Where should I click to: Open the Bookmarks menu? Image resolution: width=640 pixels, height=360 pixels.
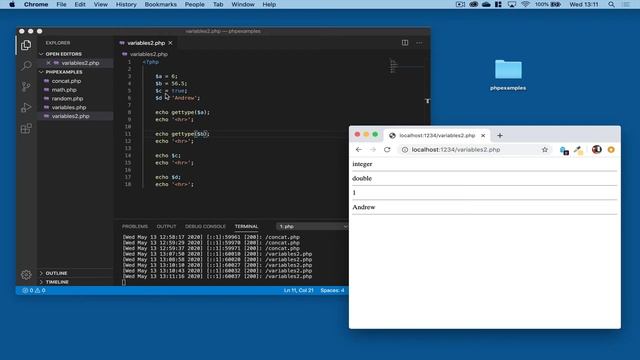[160, 4]
